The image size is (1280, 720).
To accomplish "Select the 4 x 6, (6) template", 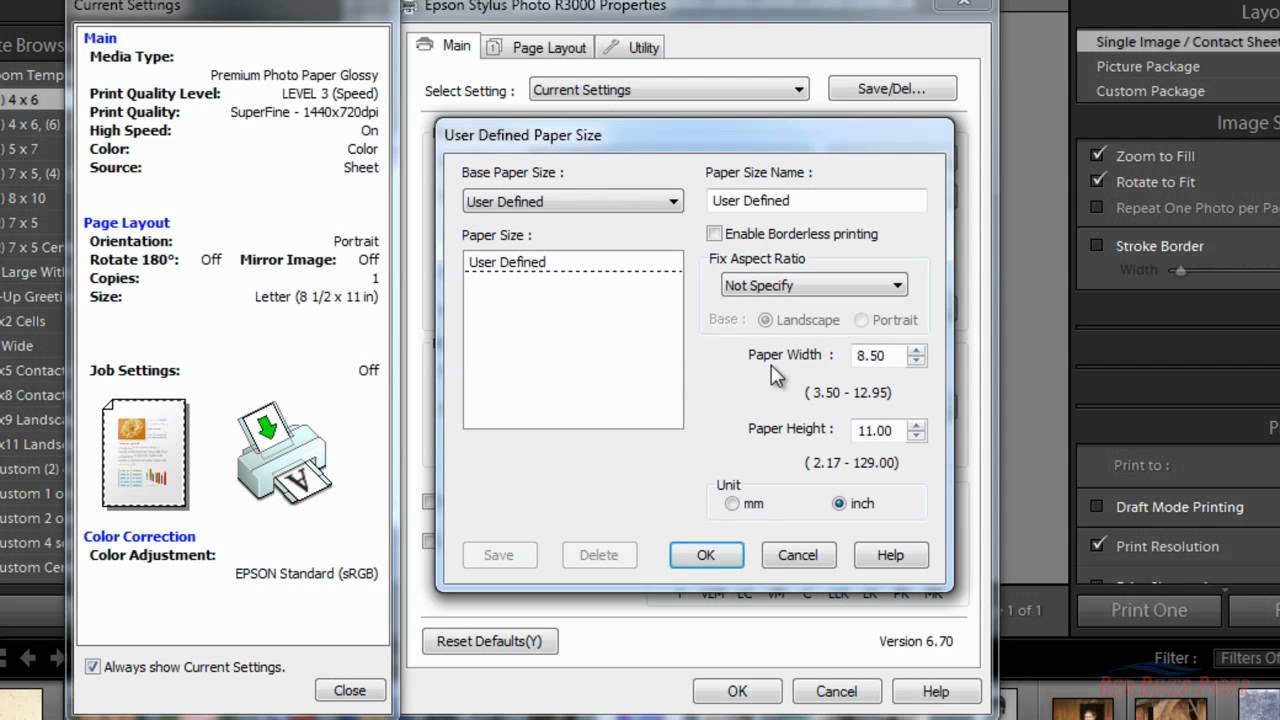I will pyautogui.click(x=34, y=125).
